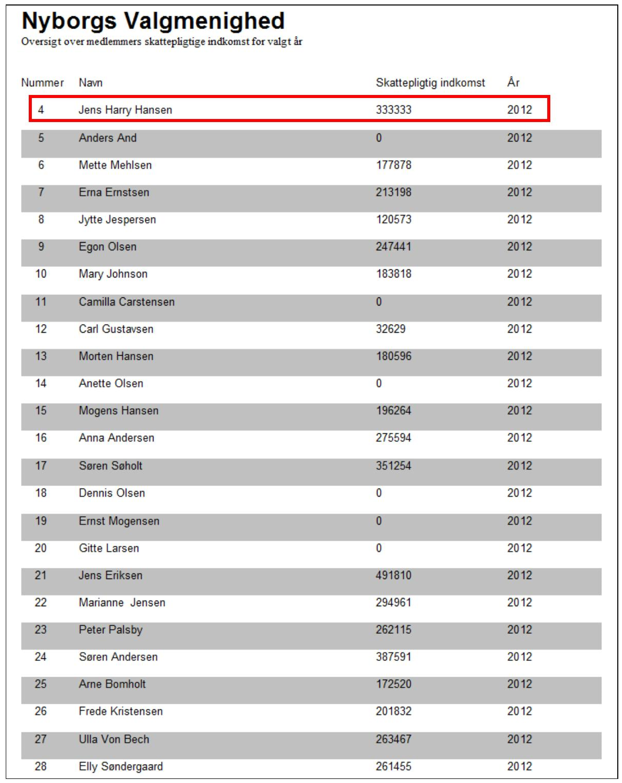Click the Skattepligtig indkomst column header
The width and height of the screenshot is (622, 783).
(x=430, y=83)
